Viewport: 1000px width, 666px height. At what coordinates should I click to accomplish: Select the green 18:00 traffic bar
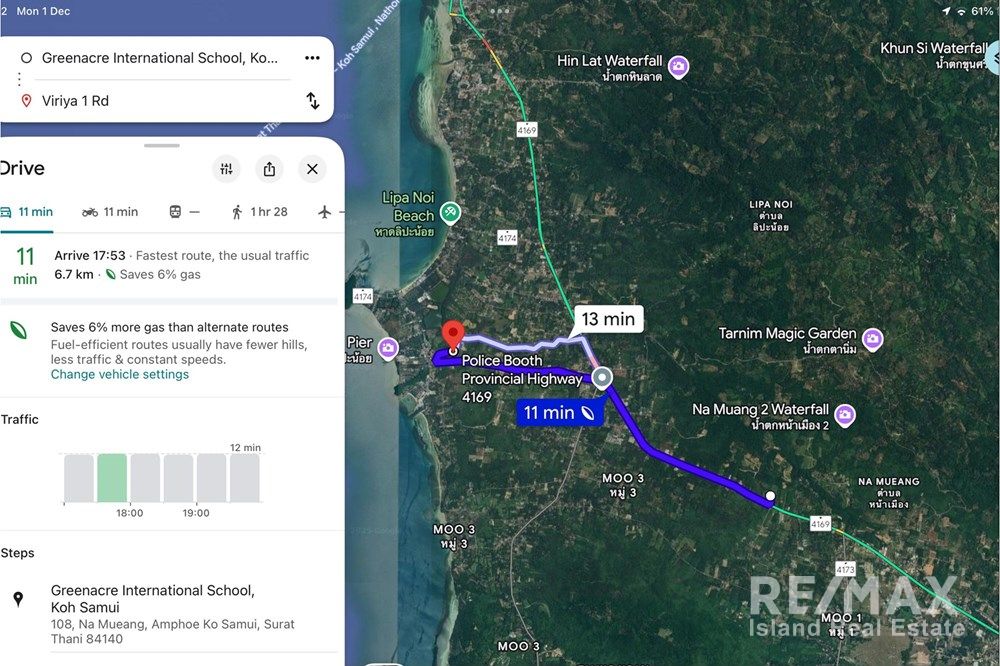[112, 478]
